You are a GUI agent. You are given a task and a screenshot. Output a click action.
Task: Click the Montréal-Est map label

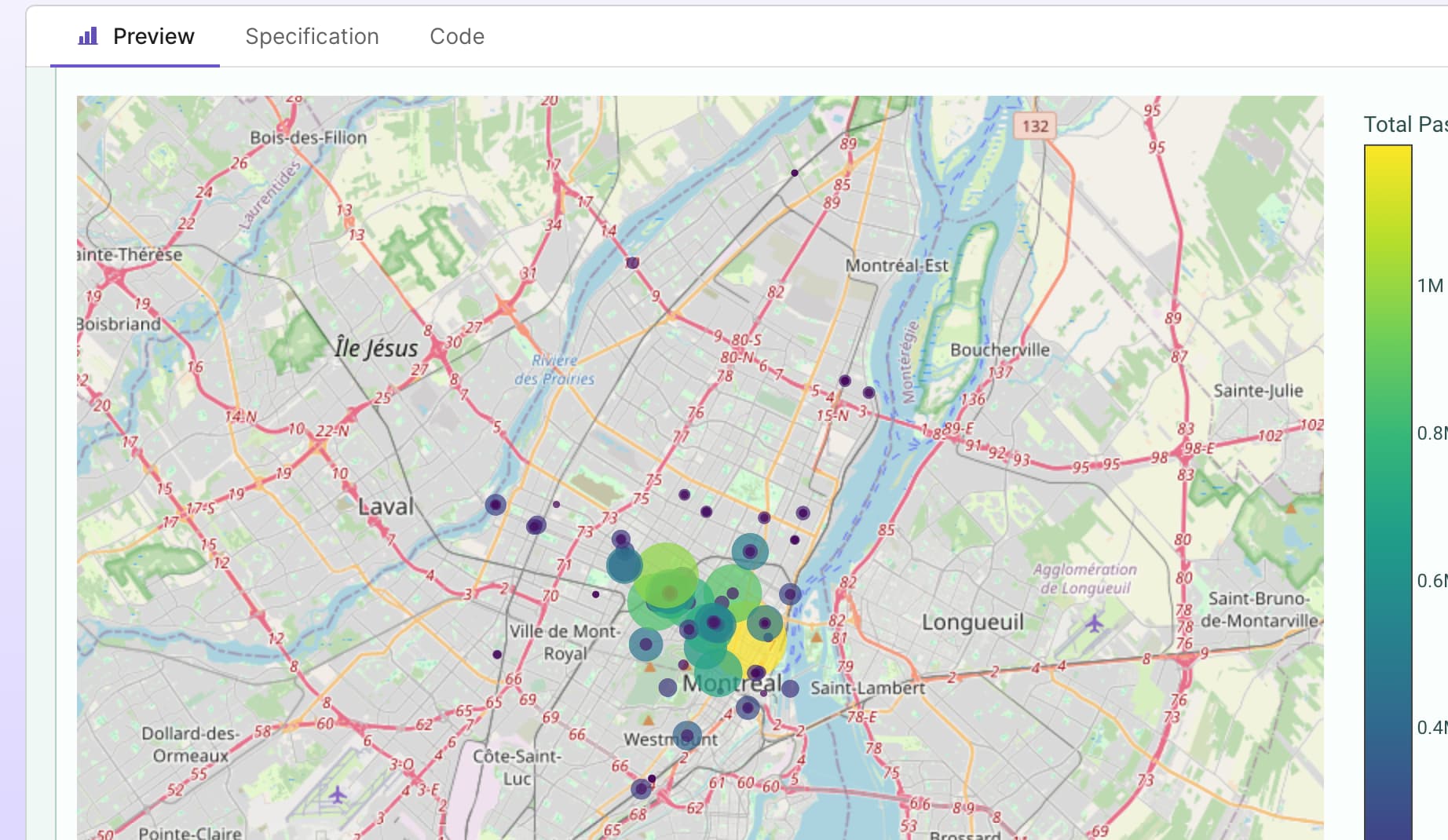tap(897, 265)
